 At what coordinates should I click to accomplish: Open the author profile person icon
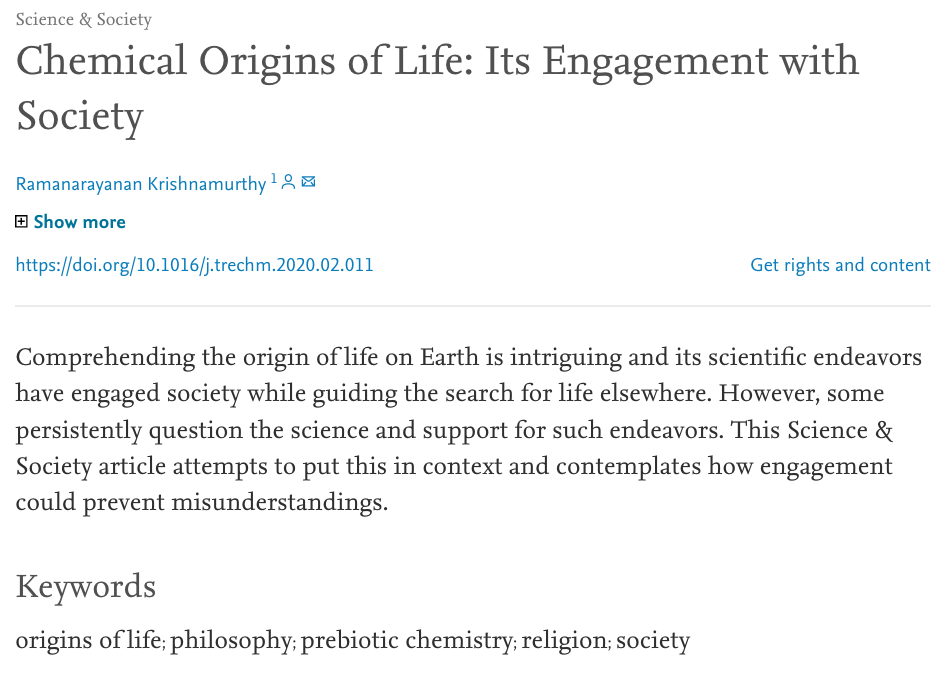coord(288,182)
